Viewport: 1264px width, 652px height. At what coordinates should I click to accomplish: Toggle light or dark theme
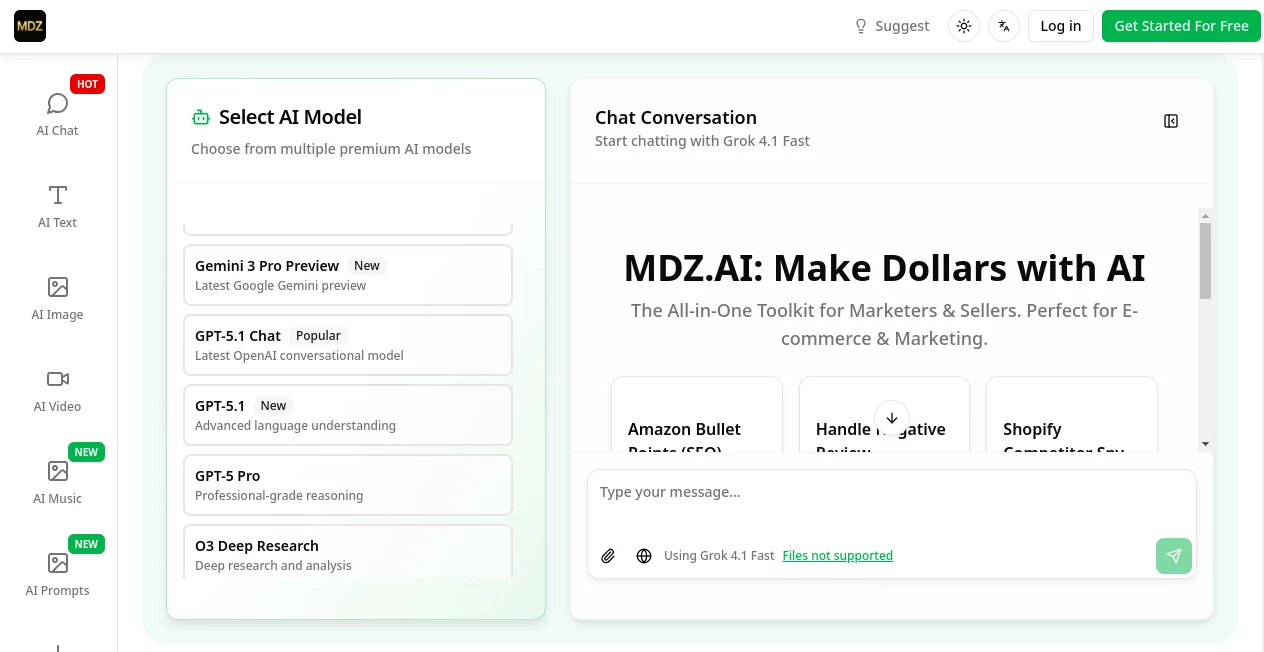[963, 26]
